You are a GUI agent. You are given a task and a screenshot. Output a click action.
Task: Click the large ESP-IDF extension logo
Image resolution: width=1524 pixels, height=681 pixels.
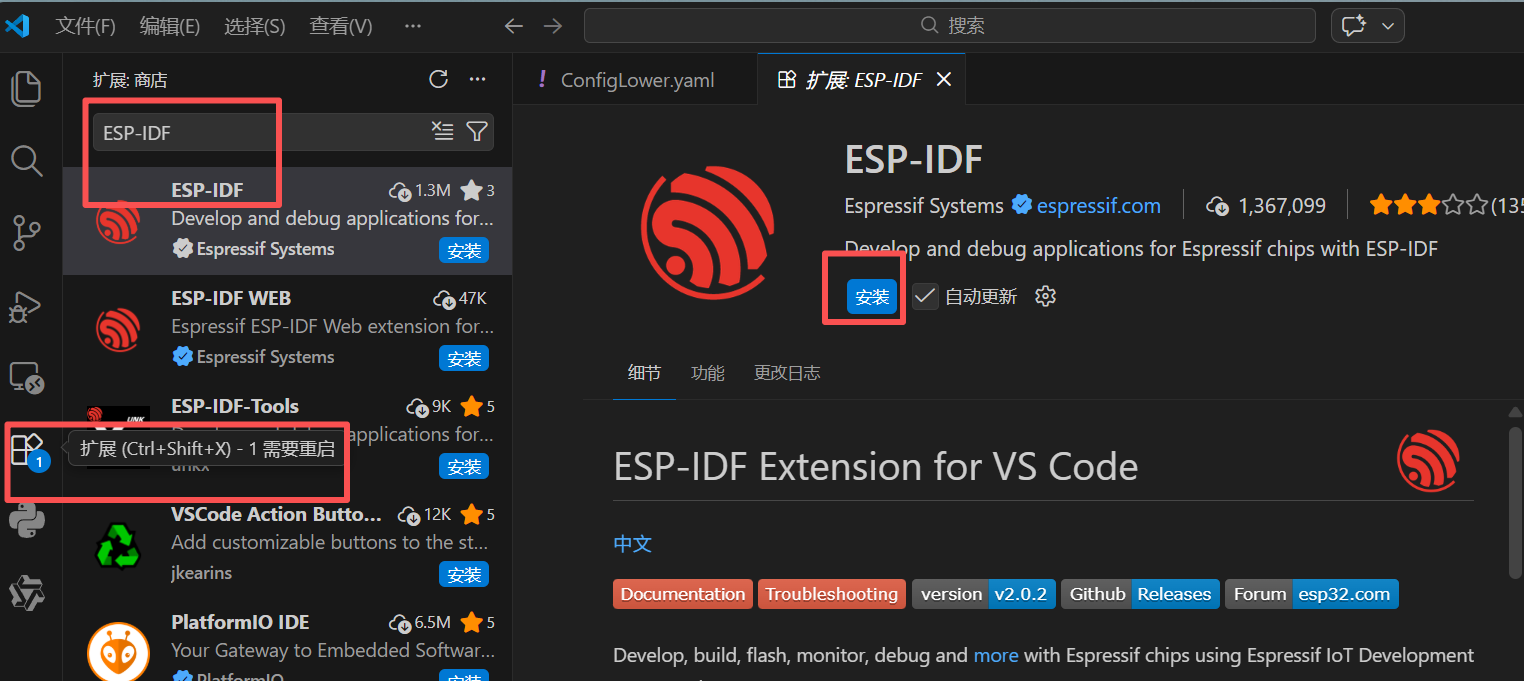coord(709,234)
